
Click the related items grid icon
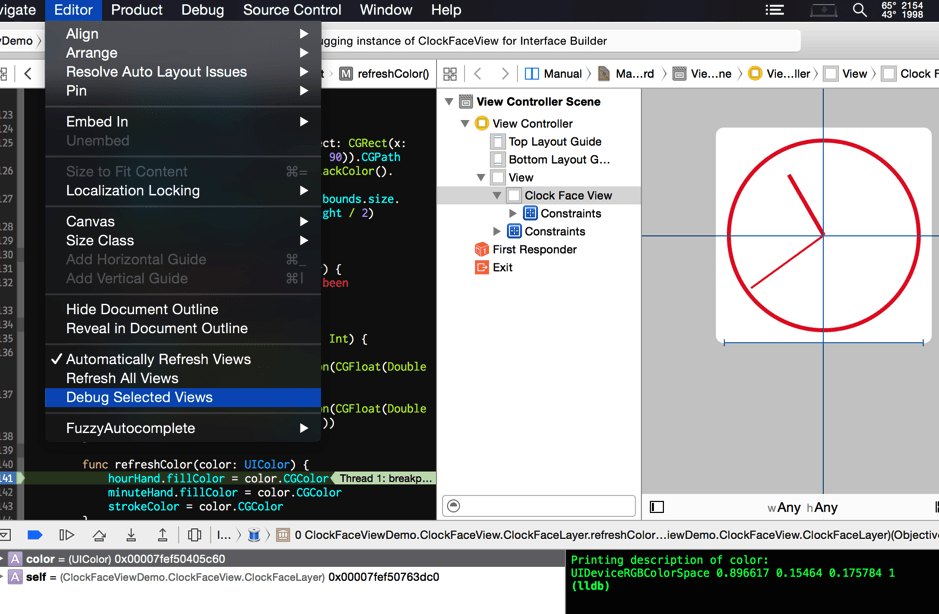click(450, 74)
